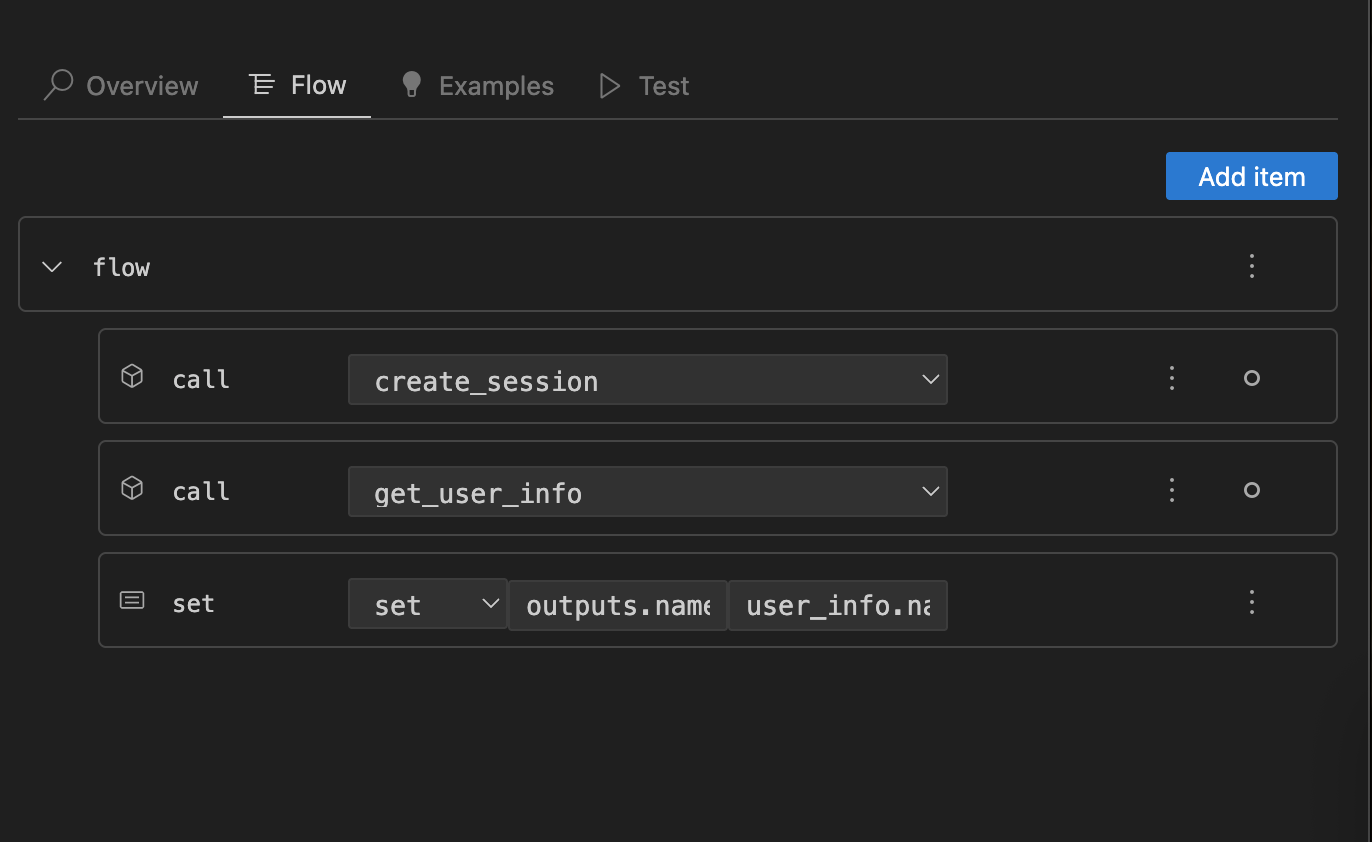
Task: Toggle the circle on get_user_info row
Action: point(1252,490)
